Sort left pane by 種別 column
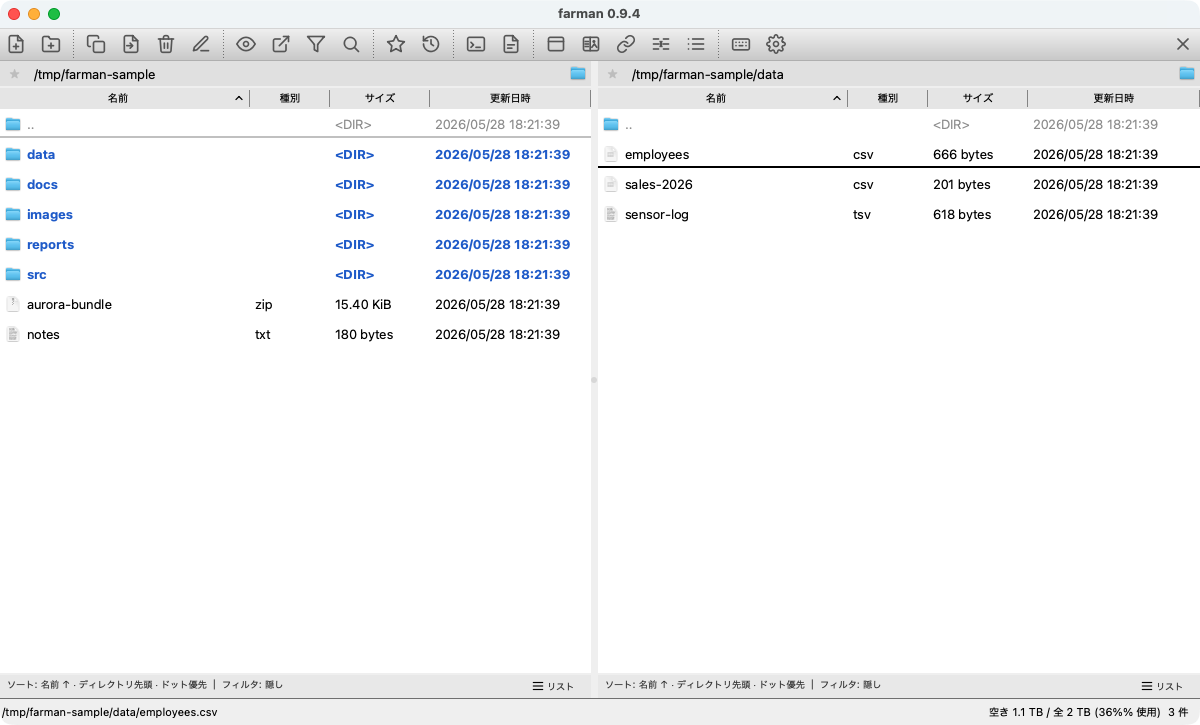The image size is (1200, 725). coord(290,98)
